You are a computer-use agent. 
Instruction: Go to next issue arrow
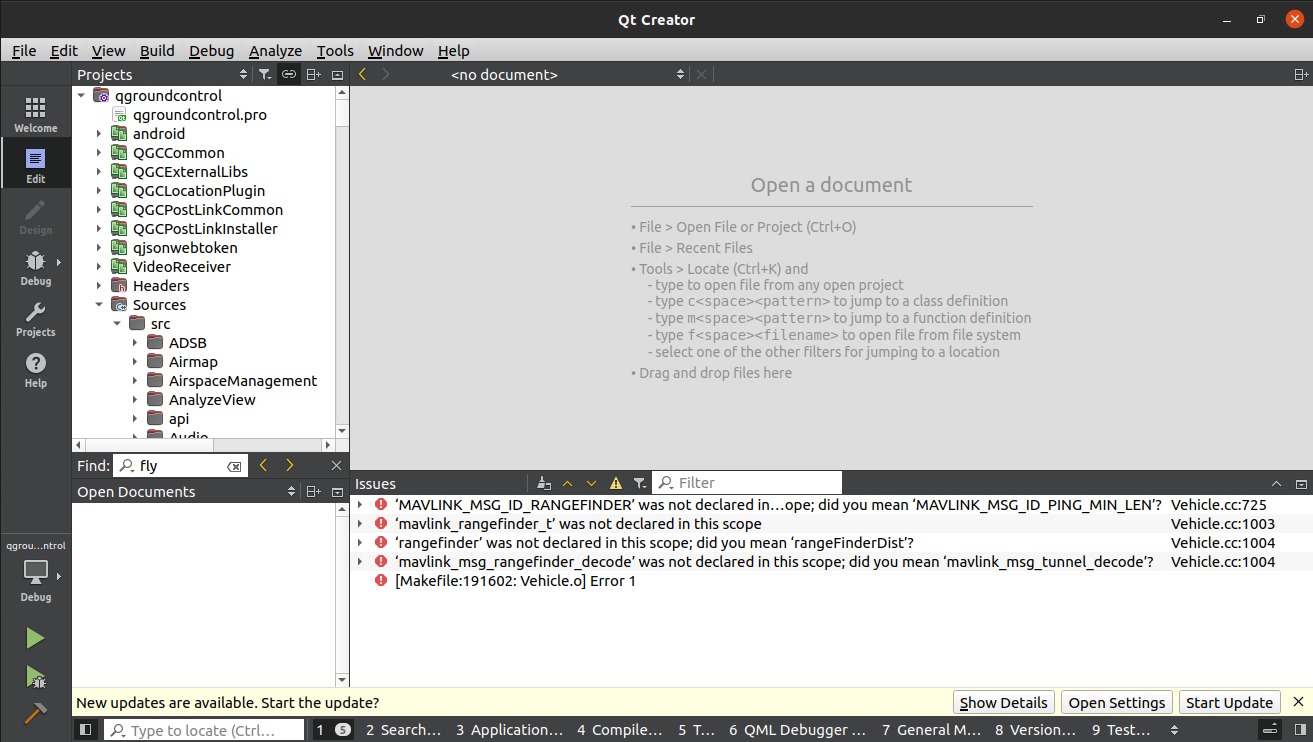point(591,483)
